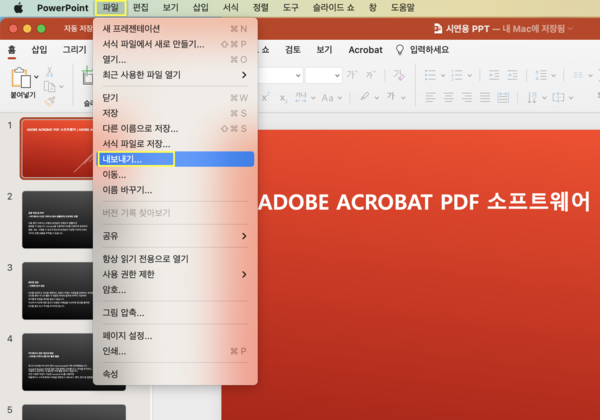The image size is (600, 420).
Task: Switch to the 그리기 ribbon tab
Action: 75,50
